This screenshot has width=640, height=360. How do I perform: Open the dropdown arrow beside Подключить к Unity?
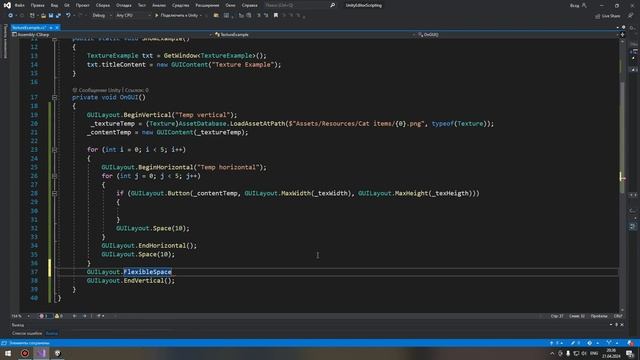coord(201,16)
